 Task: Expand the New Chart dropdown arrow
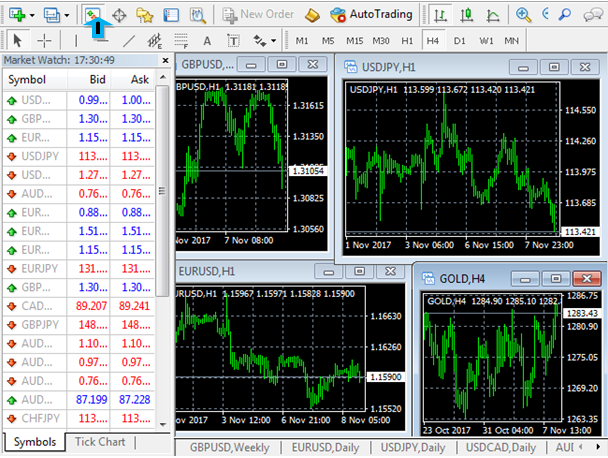pos(34,15)
